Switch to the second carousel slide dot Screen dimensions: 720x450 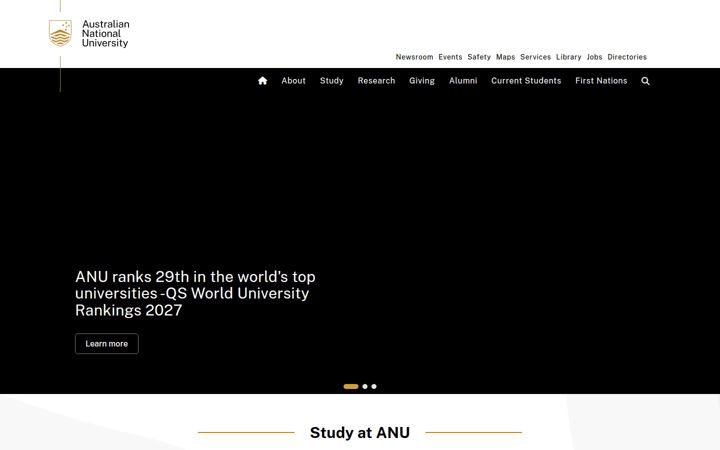coord(365,387)
